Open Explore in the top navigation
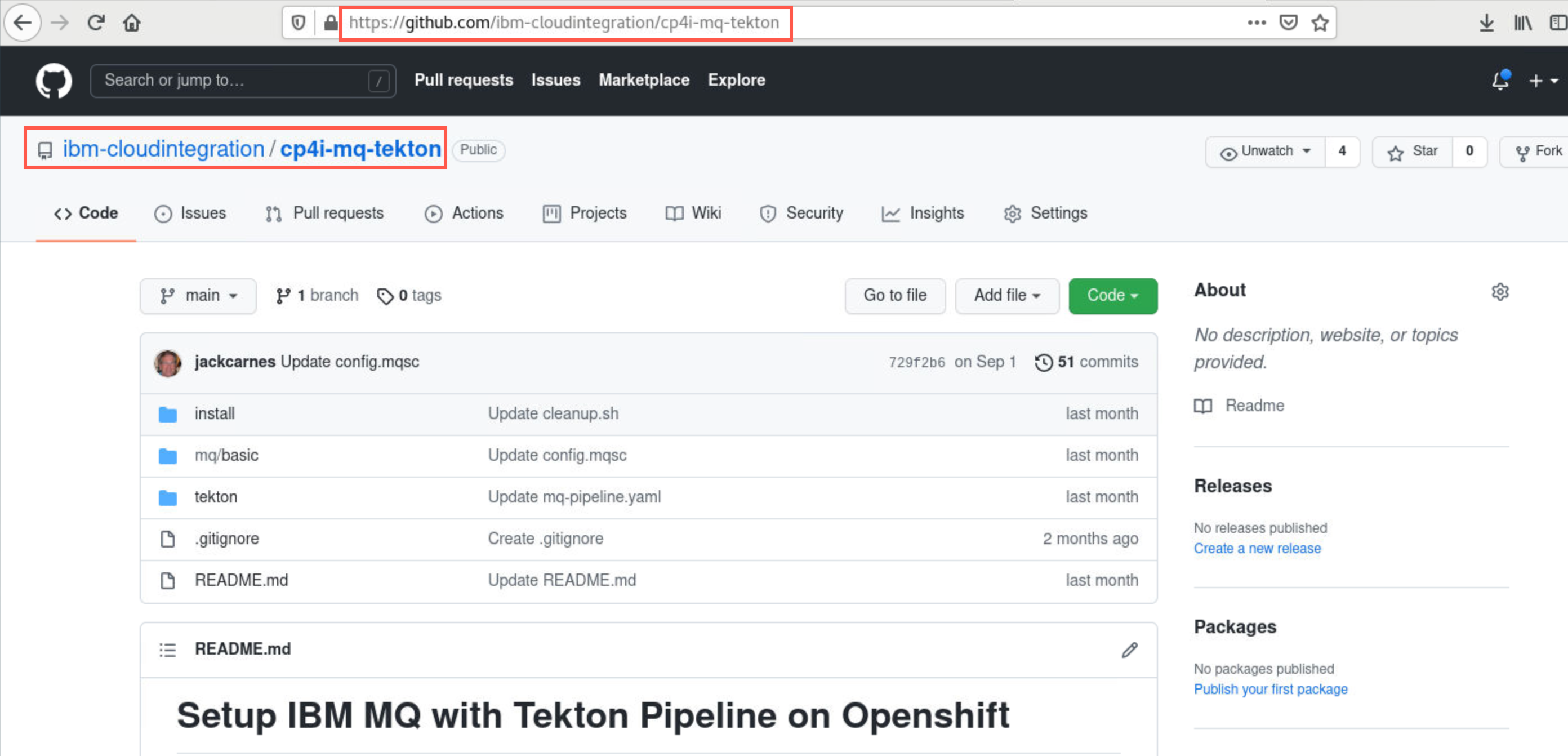This screenshot has height=756, width=1568. click(736, 80)
